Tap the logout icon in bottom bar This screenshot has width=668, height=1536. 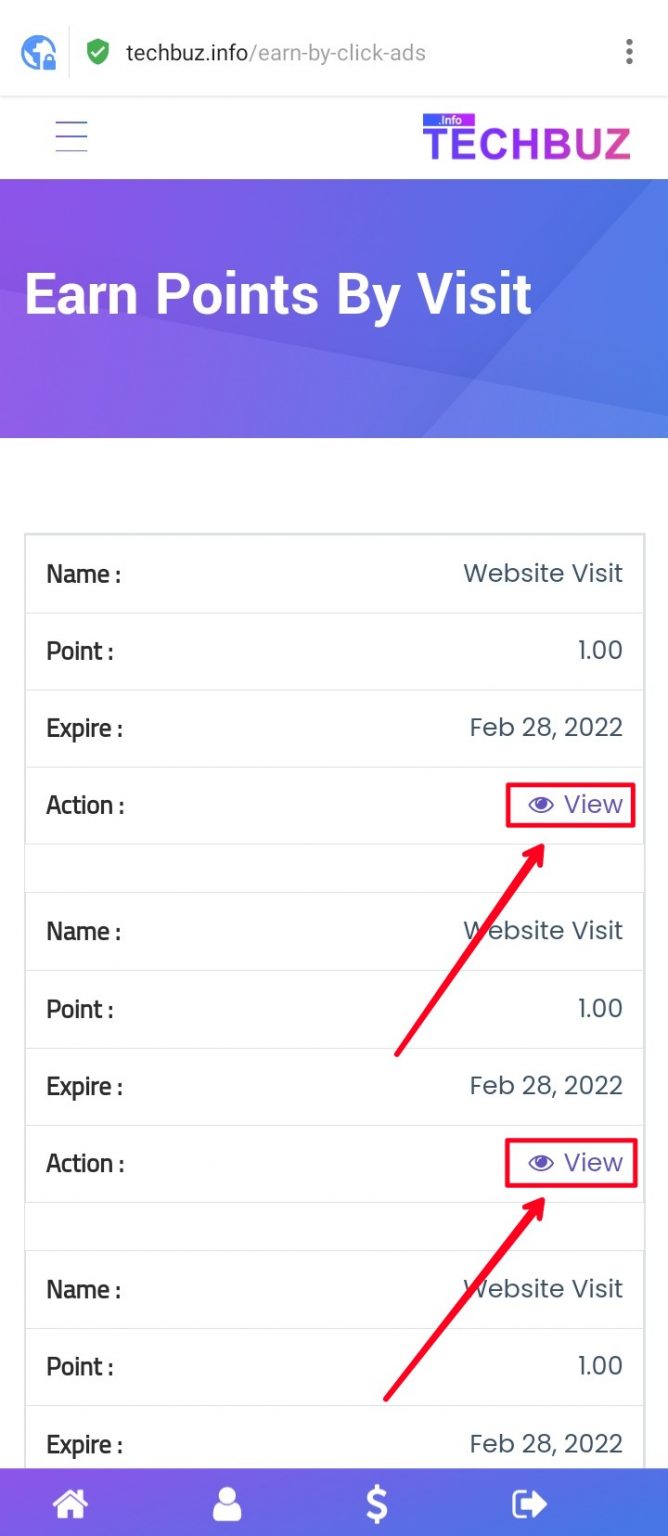point(529,1503)
